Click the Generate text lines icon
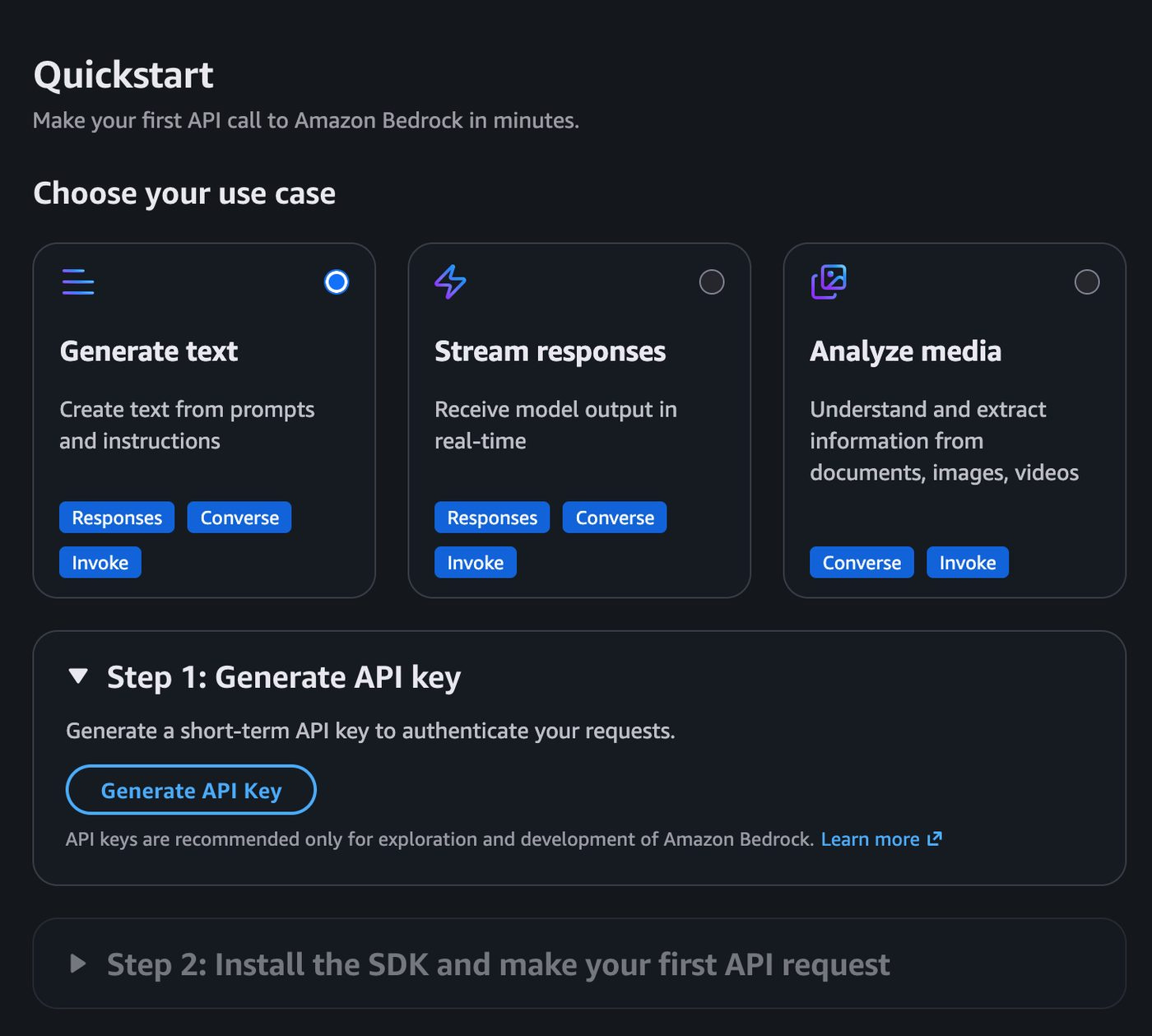Image resolution: width=1152 pixels, height=1036 pixels. pyautogui.click(x=78, y=281)
